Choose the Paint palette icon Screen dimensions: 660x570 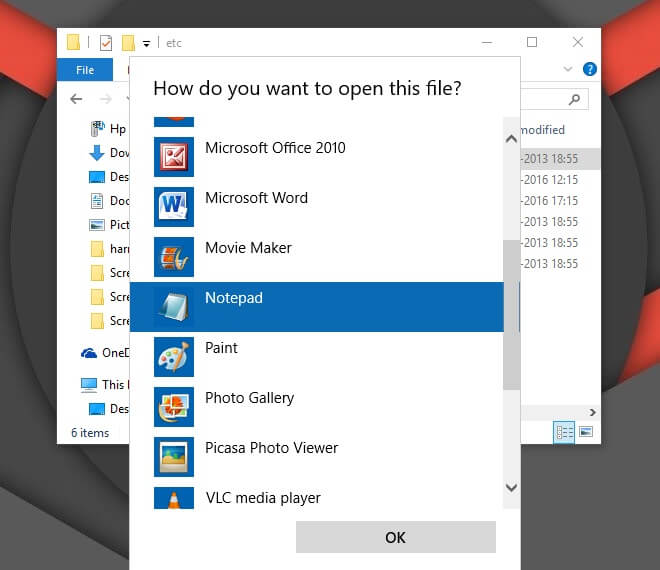click(x=174, y=357)
